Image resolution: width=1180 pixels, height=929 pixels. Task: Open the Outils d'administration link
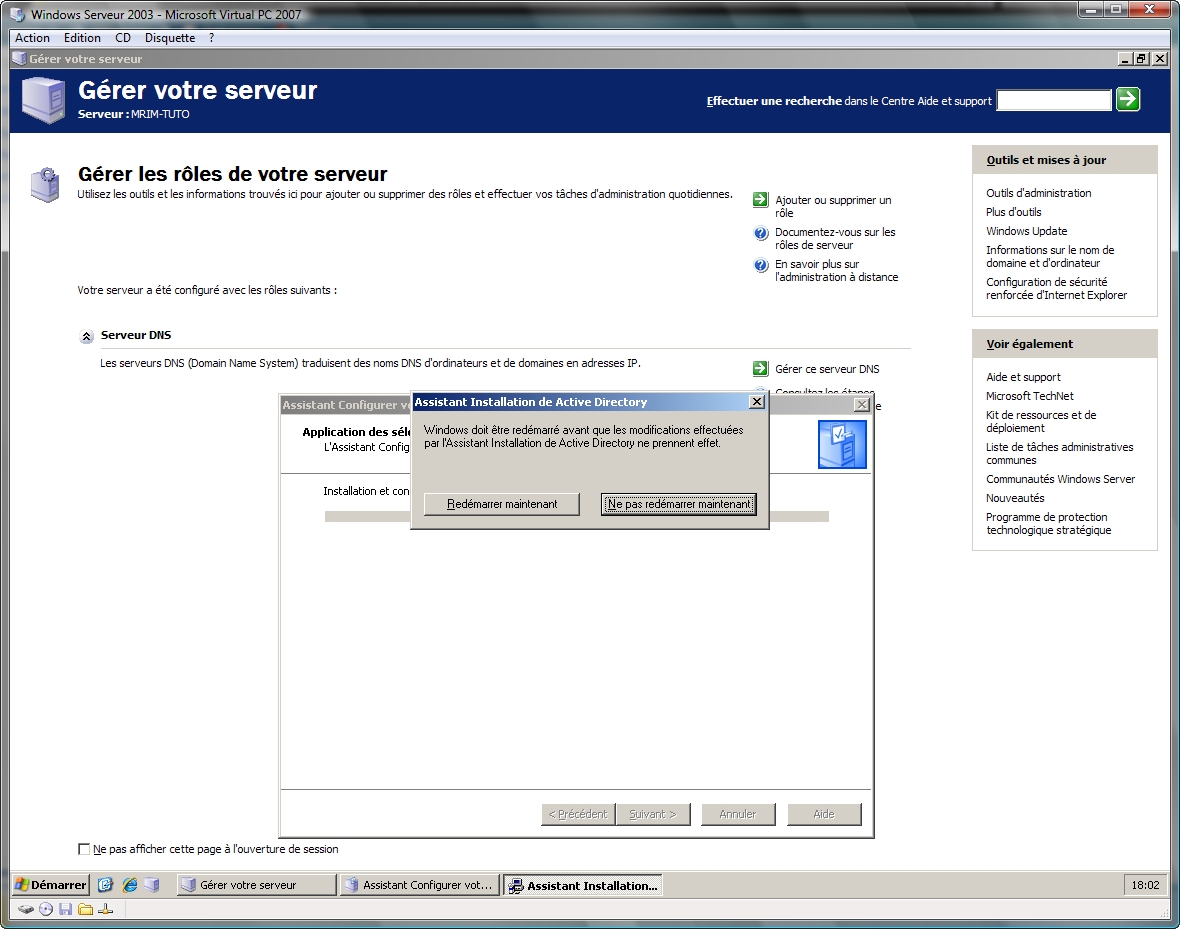(1039, 193)
